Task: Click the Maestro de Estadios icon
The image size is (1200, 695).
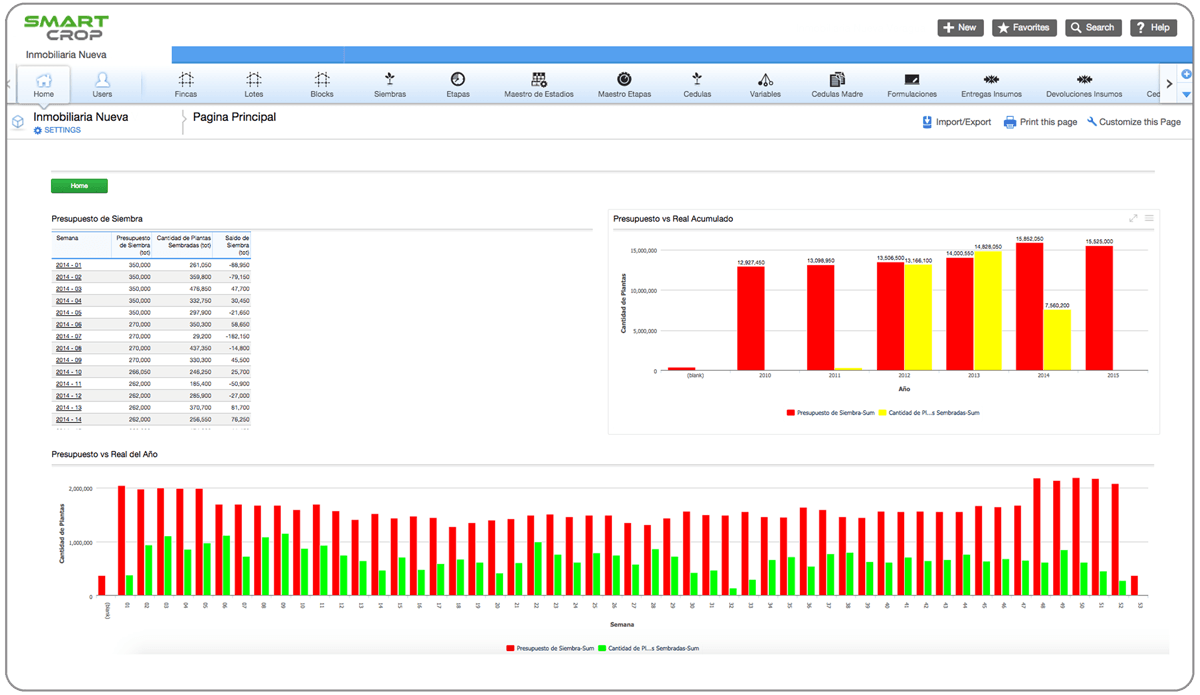Action: 538,80
